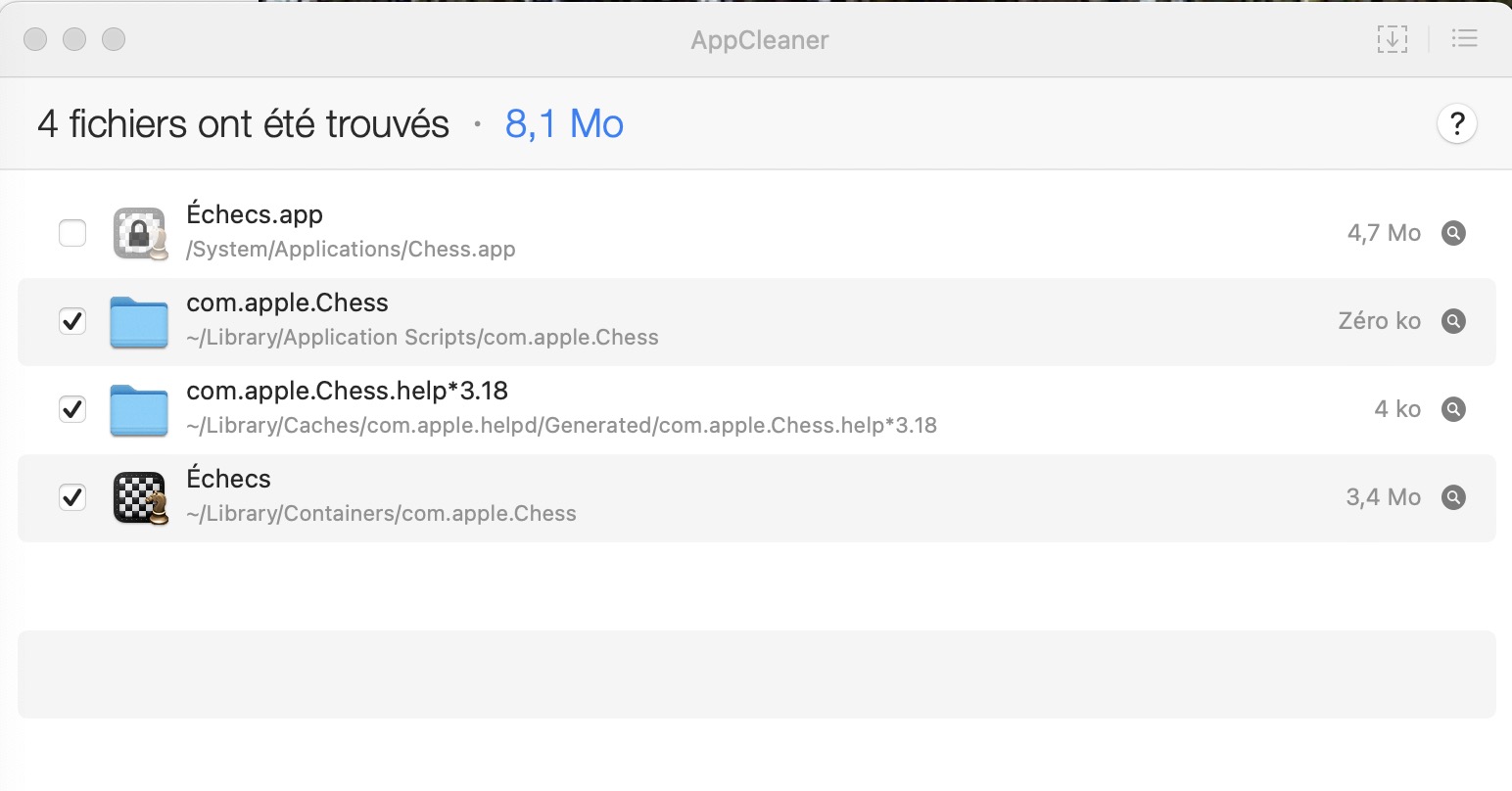1512x791 pixels.
Task: Reveal Containers Échecs item with magnifier
Action: [1453, 497]
